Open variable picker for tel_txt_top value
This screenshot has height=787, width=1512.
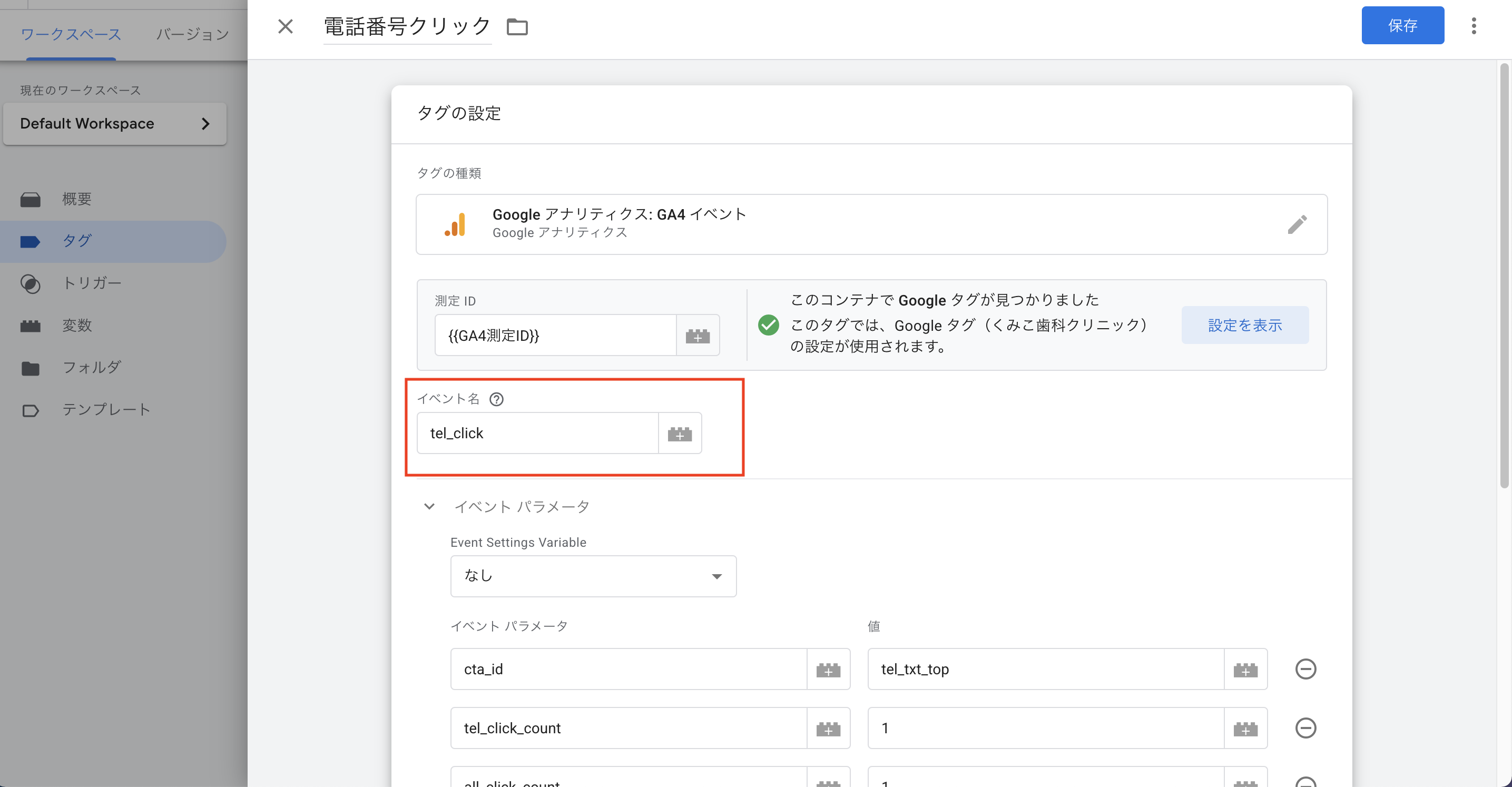click(1245, 670)
